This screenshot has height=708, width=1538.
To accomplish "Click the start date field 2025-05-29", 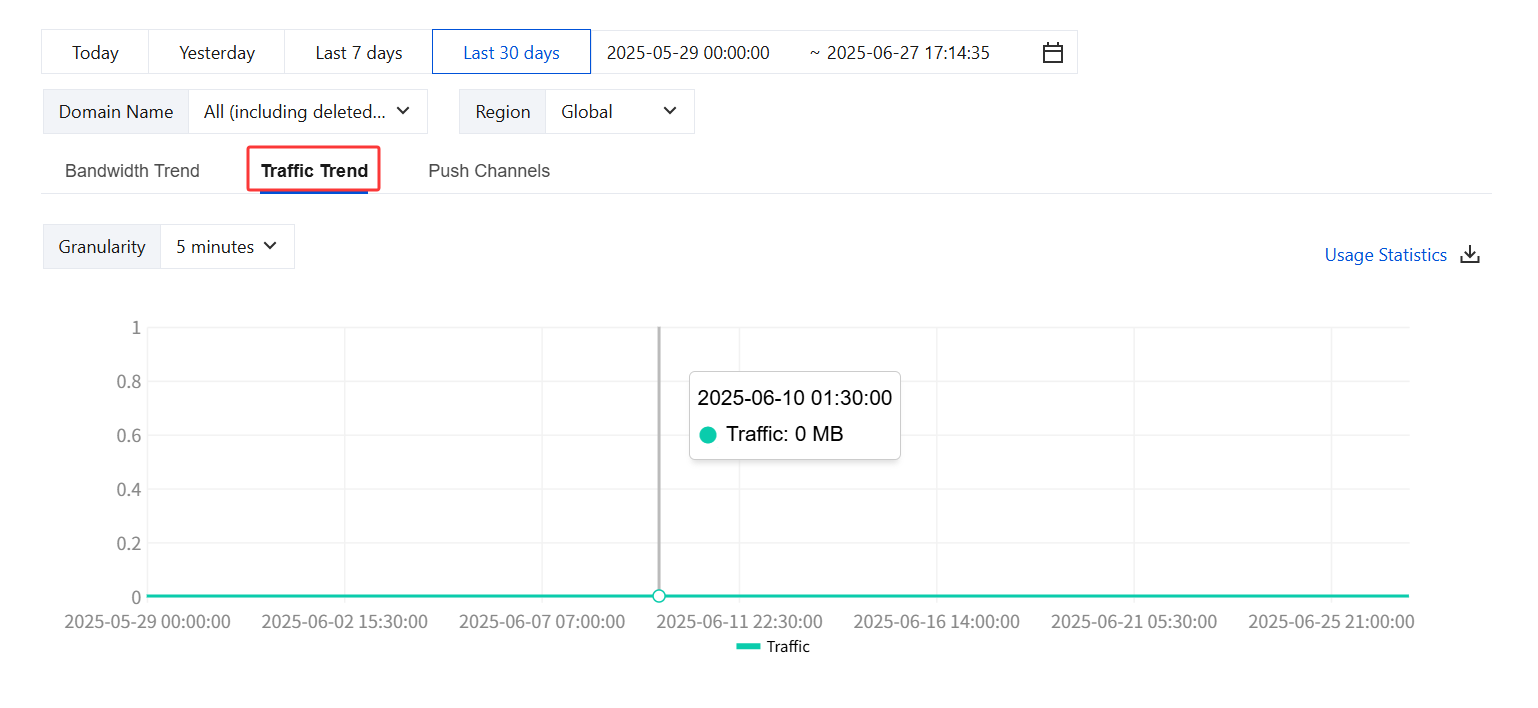I will tap(688, 53).
